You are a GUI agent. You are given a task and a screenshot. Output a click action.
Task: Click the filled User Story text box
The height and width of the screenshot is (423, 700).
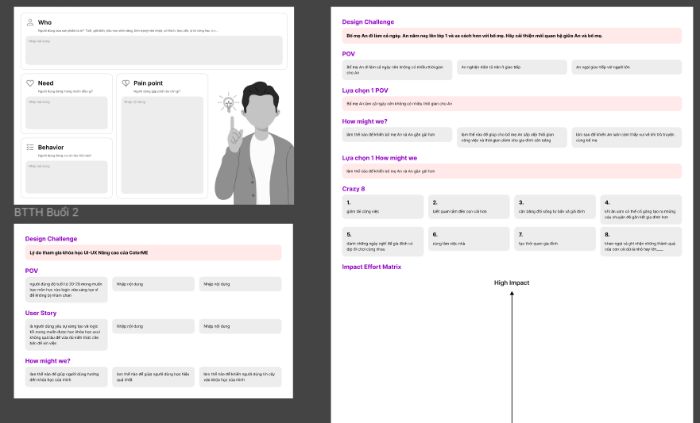pyautogui.click(x=66, y=335)
